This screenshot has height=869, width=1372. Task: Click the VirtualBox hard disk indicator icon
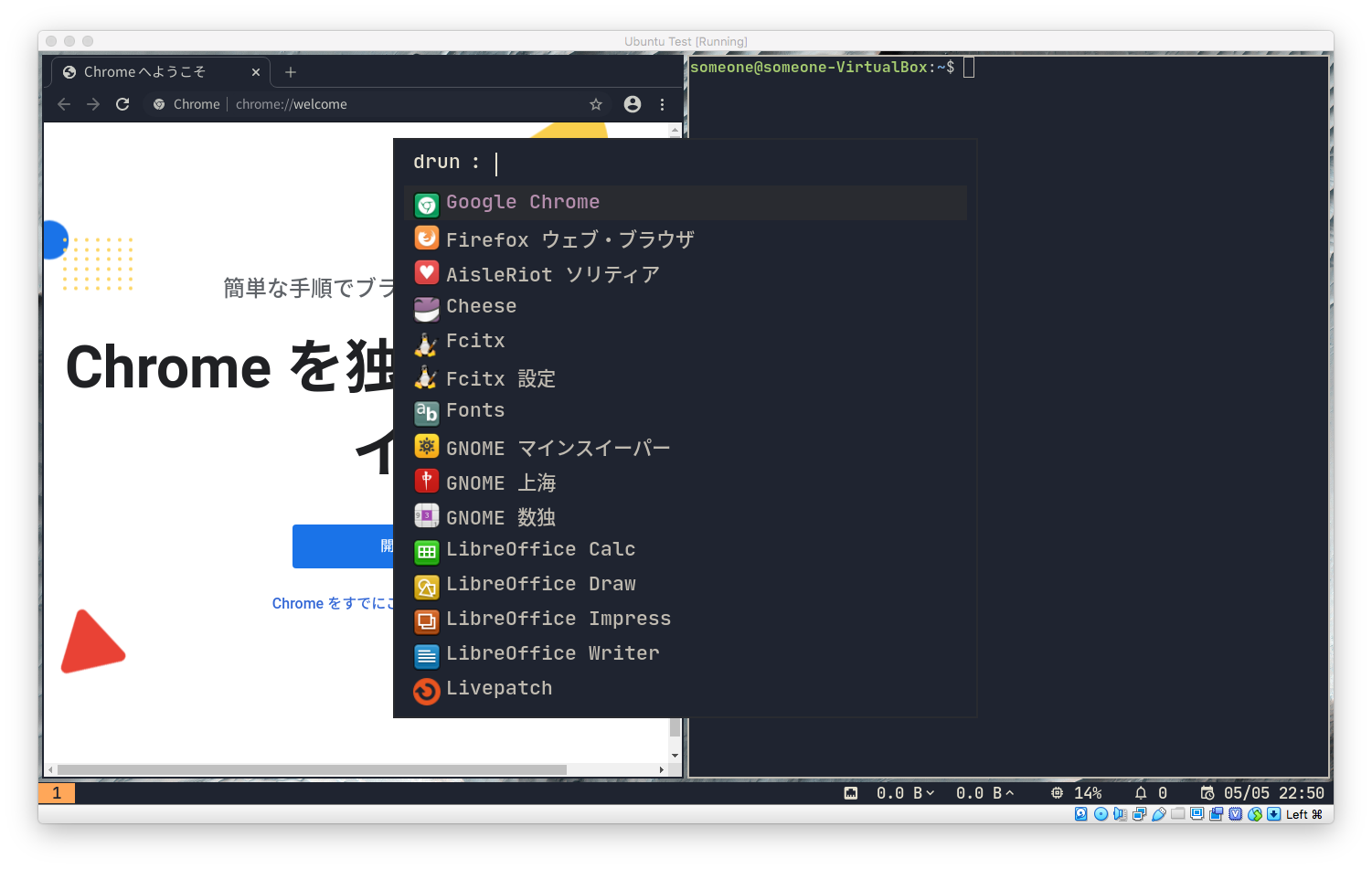click(x=1081, y=814)
